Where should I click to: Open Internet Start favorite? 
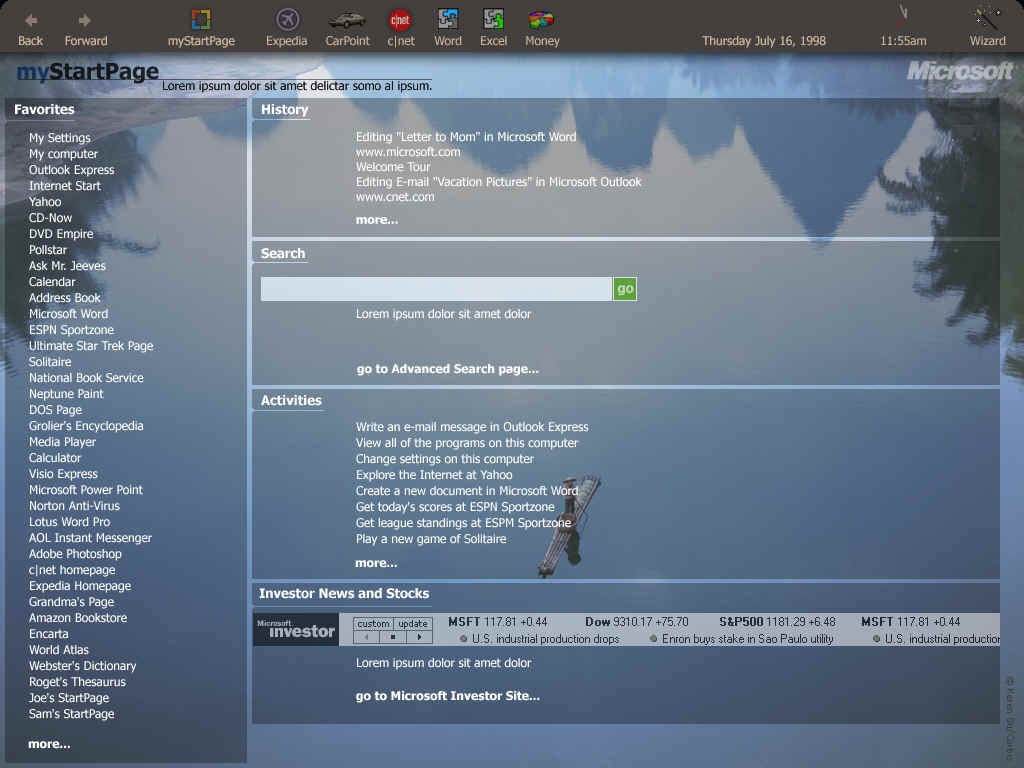(x=65, y=186)
